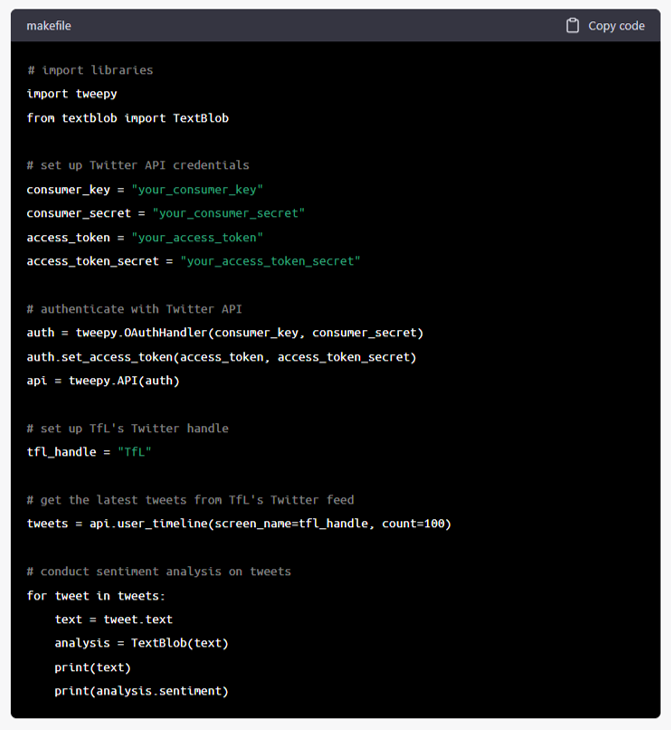Click the "api = tweepy.API(auth)" line
671x730 pixels.
coord(103,380)
